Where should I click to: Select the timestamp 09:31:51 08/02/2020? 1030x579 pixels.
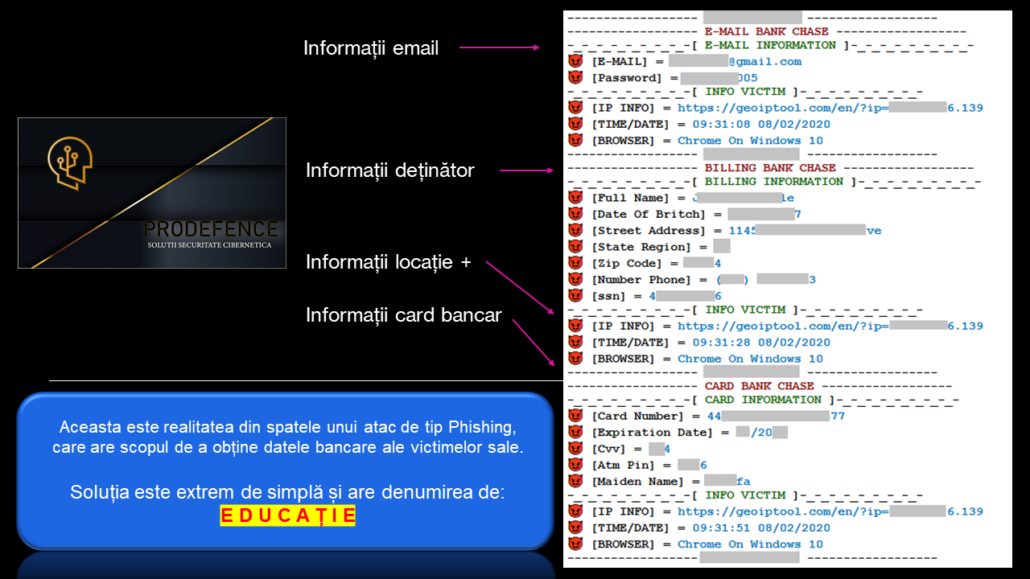point(761,527)
